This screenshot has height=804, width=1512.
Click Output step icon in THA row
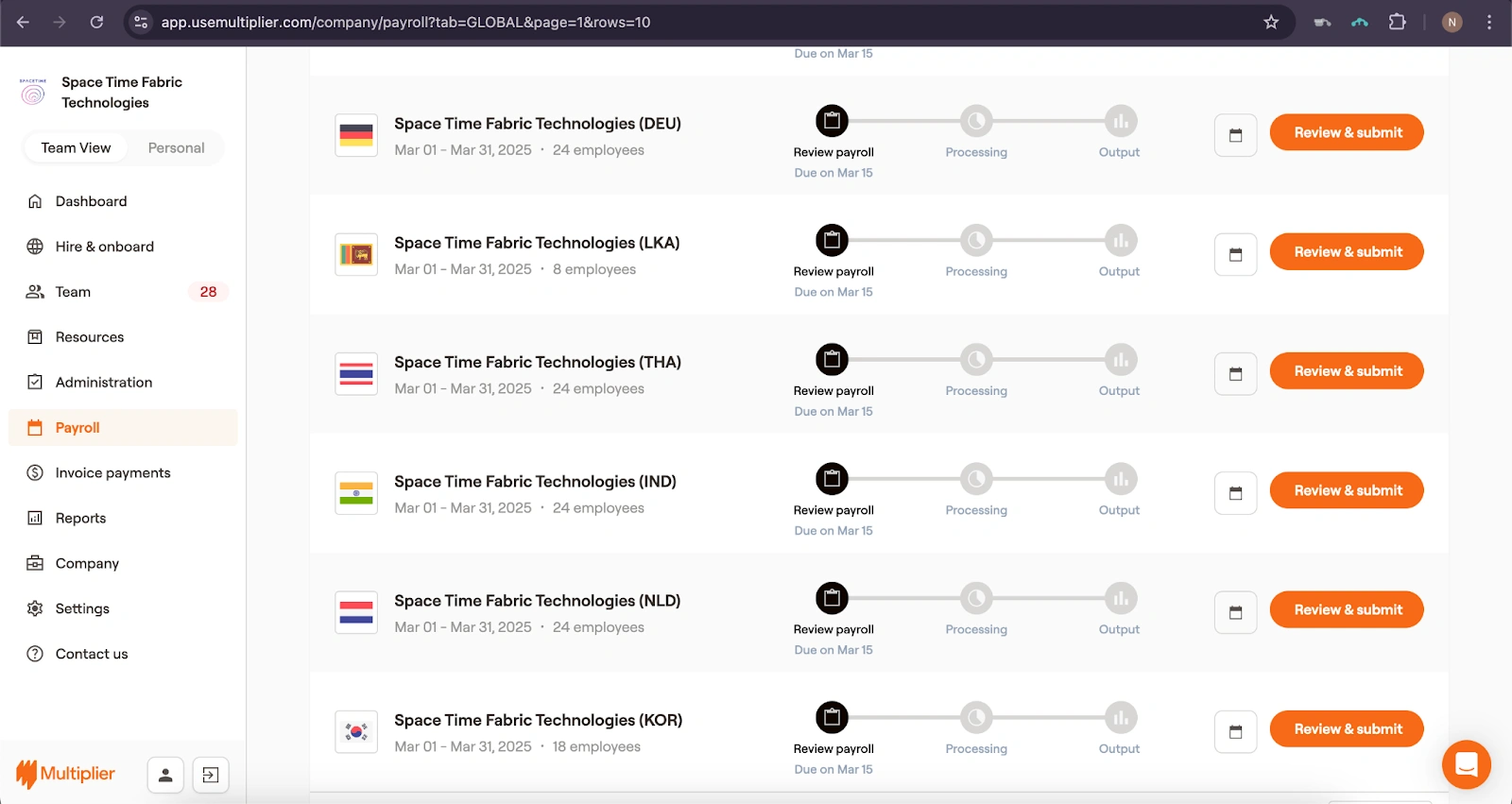pyautogui.click(x=1120, y=360)
